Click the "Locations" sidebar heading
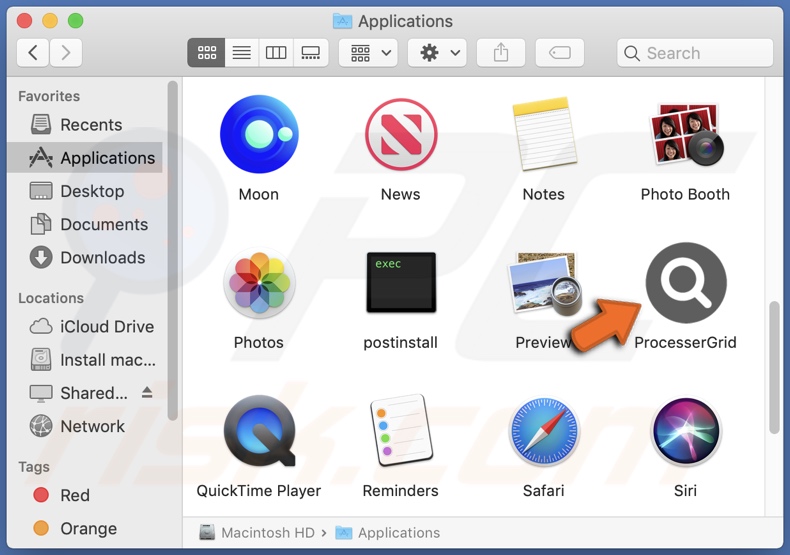This screenshot has height=555, width=790. pyautogui.click(x=51, y=298)
